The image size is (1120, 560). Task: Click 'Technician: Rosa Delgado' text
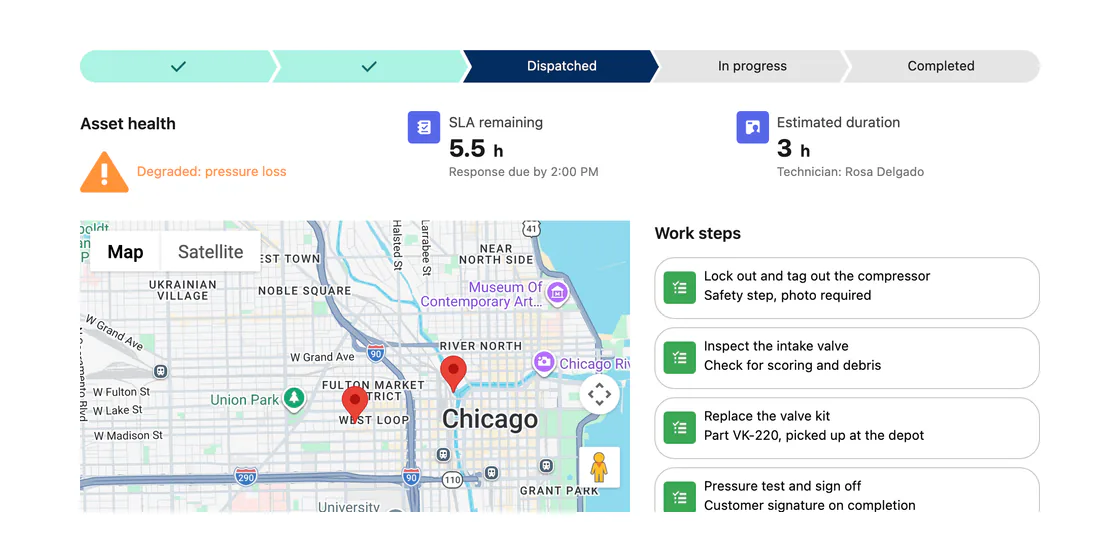850,172
